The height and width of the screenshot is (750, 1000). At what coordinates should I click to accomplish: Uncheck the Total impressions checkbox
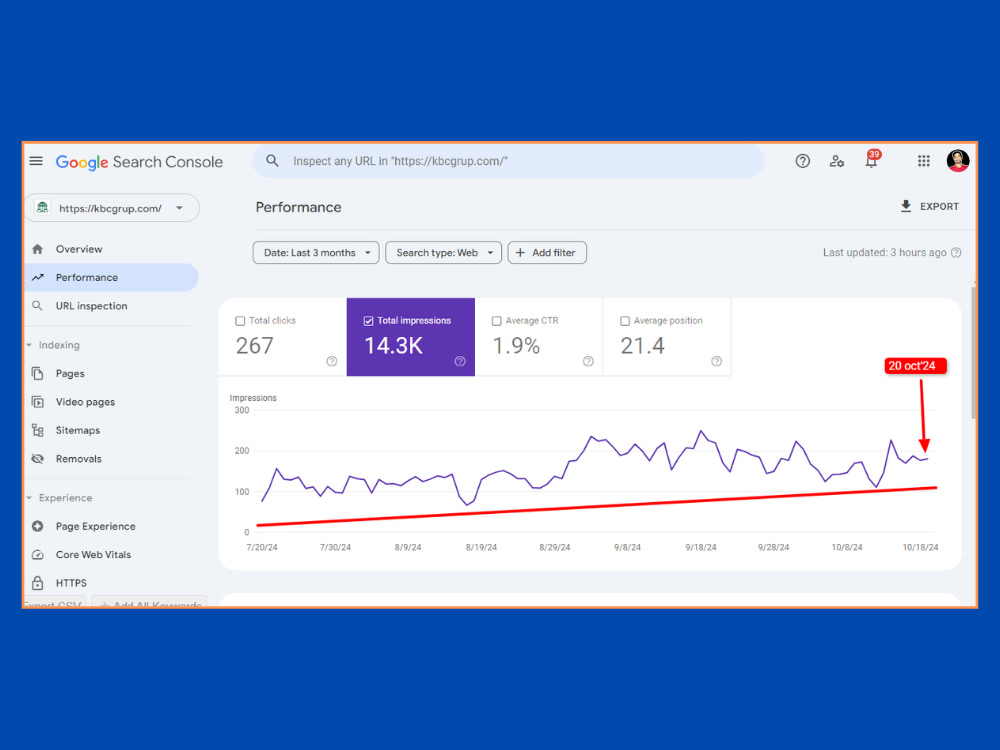pos(369,321)
